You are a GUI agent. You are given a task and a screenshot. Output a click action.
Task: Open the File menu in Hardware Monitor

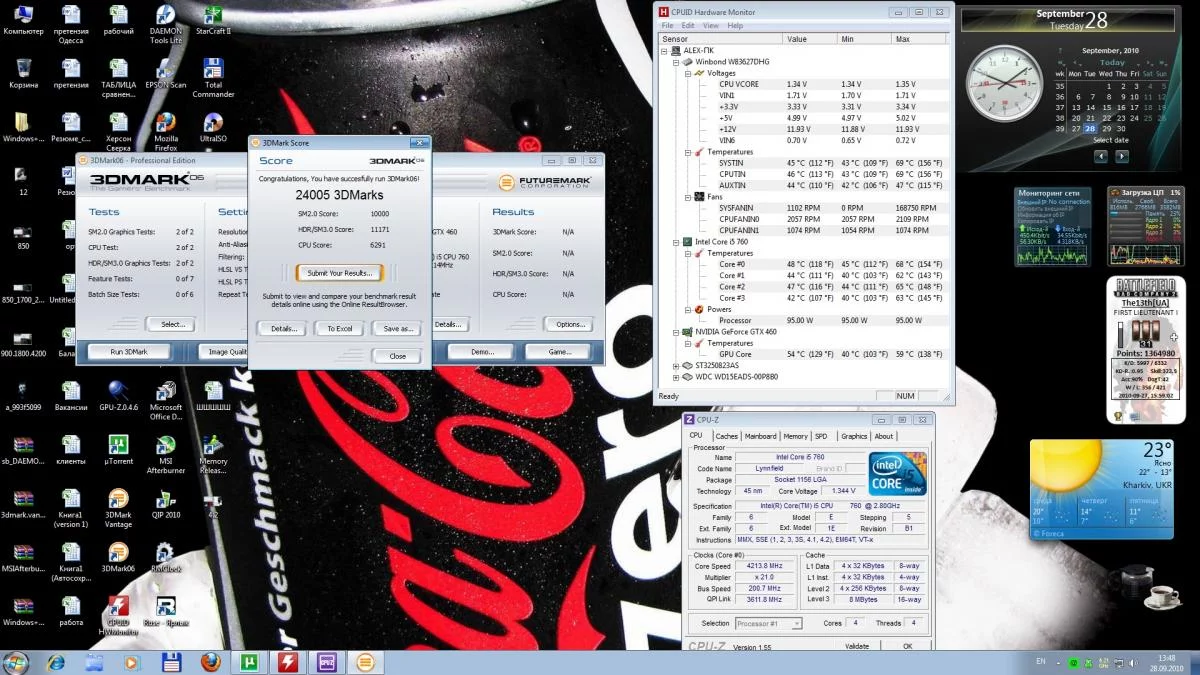point(668,25)
